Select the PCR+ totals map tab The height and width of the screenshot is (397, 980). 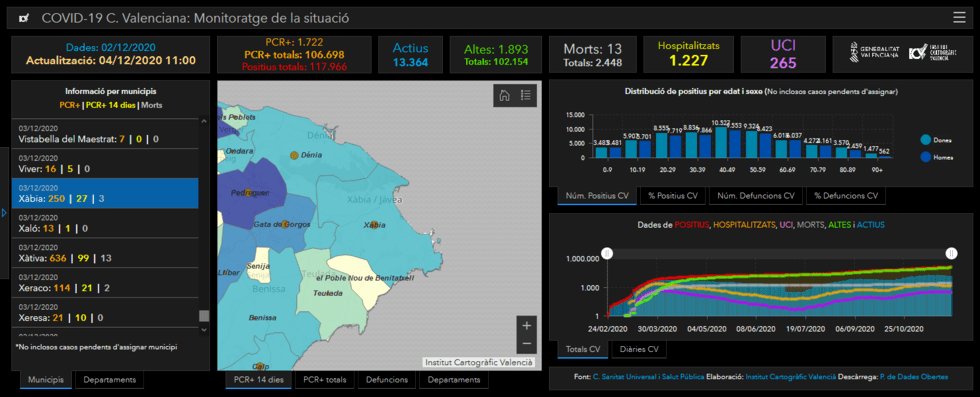click(x=324, y=379)
